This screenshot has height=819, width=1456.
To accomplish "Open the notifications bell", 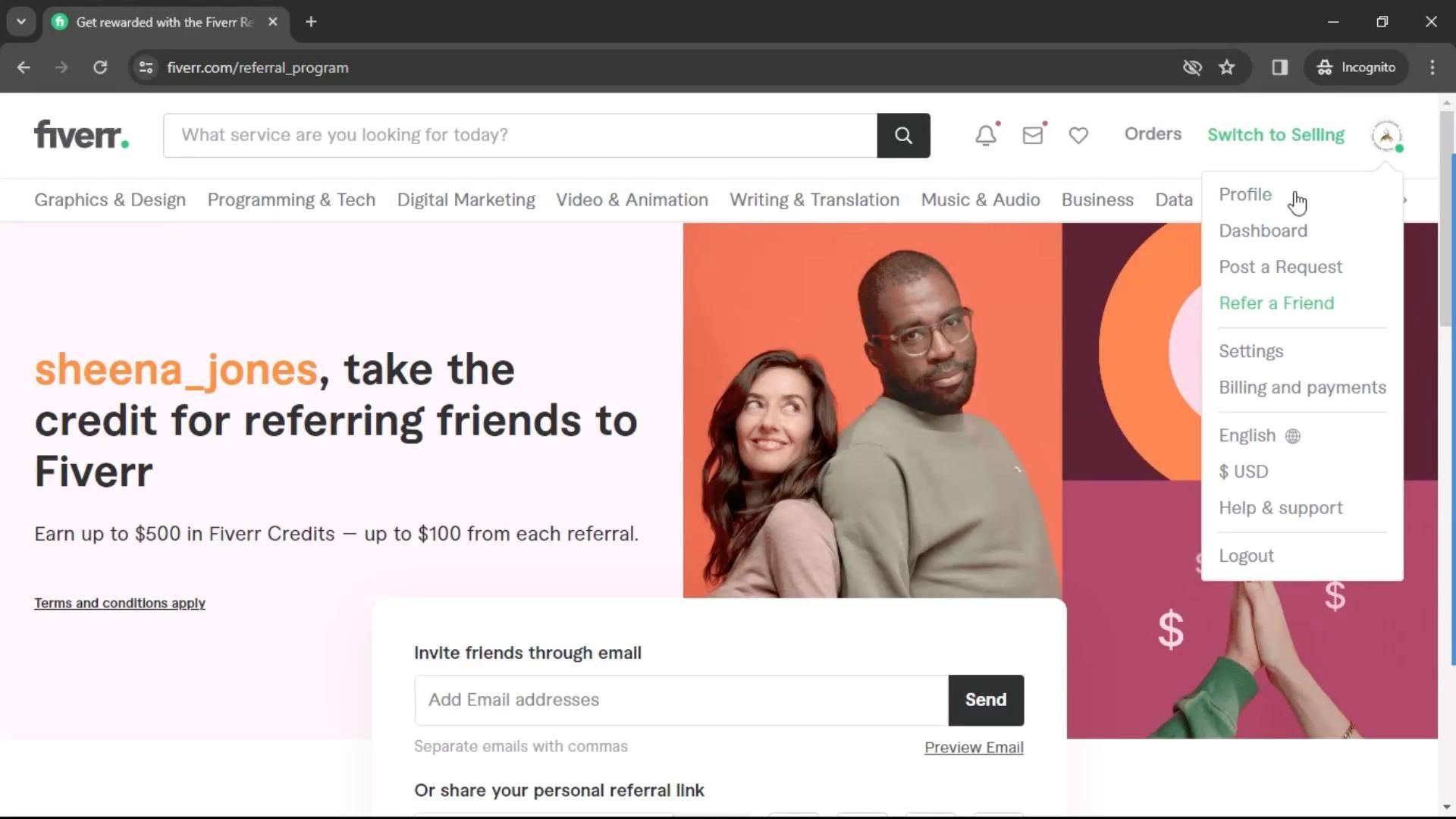I will 985,136.
